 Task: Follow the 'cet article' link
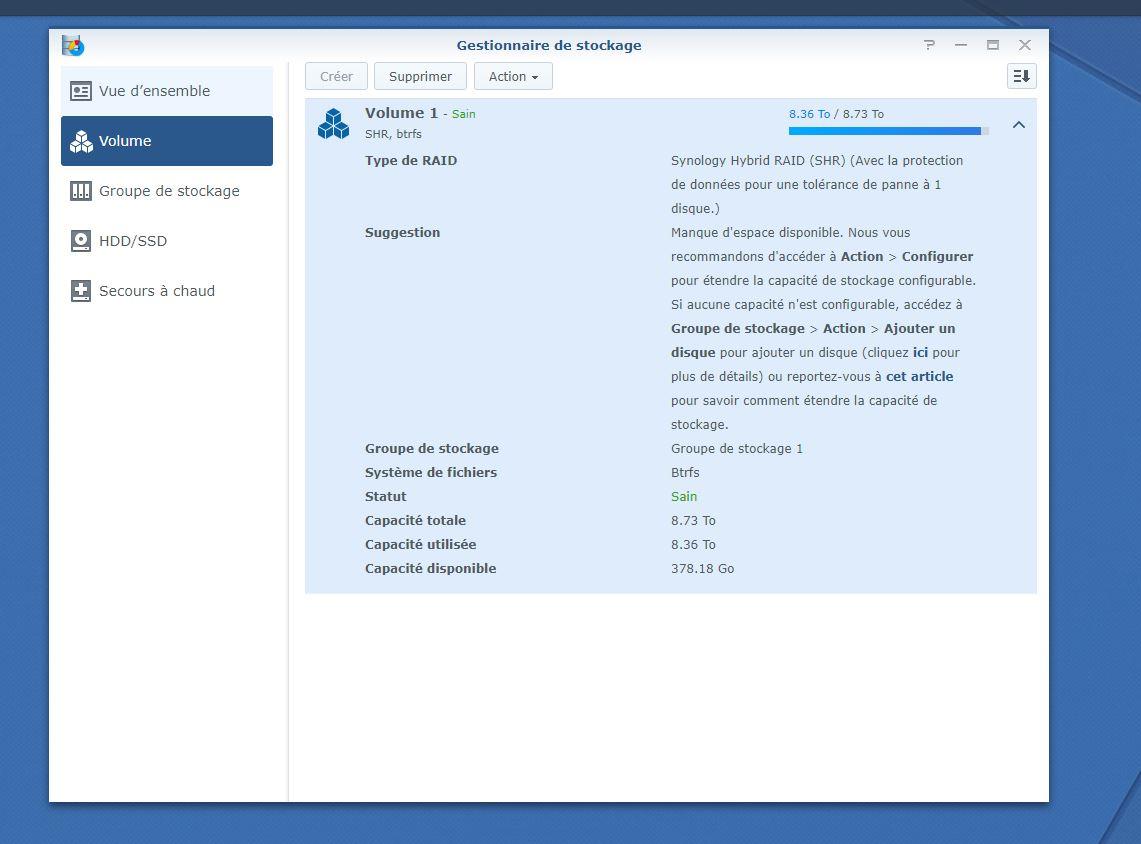[x=919, y=377]
